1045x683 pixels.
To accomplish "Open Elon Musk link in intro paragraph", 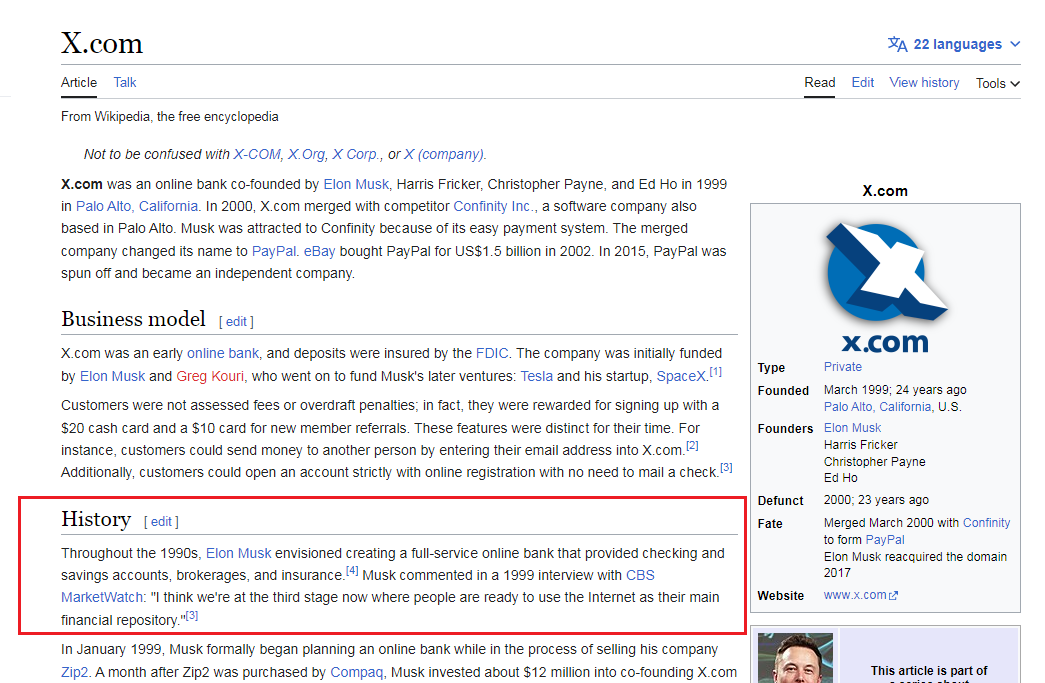I will pos(356,185).
